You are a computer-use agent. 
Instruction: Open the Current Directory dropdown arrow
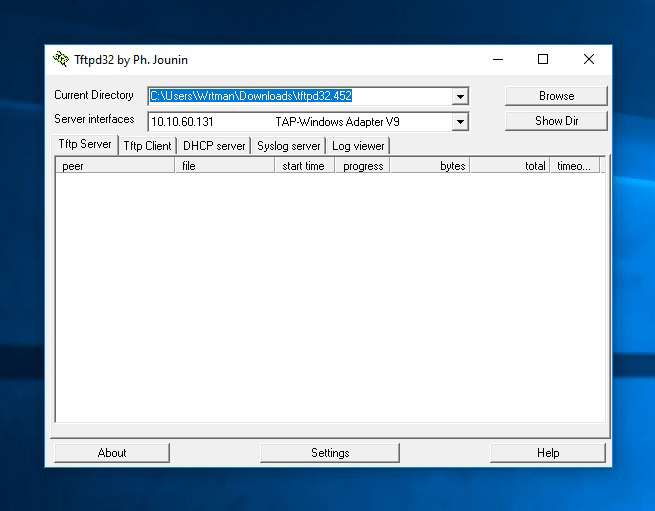pyautogui.click(x=460, y=97)
